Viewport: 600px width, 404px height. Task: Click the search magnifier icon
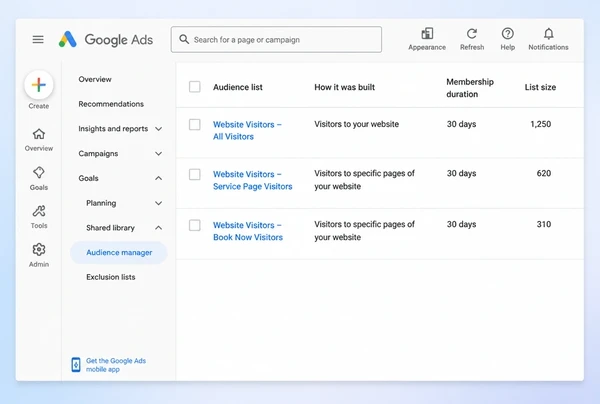pos(184,39)
